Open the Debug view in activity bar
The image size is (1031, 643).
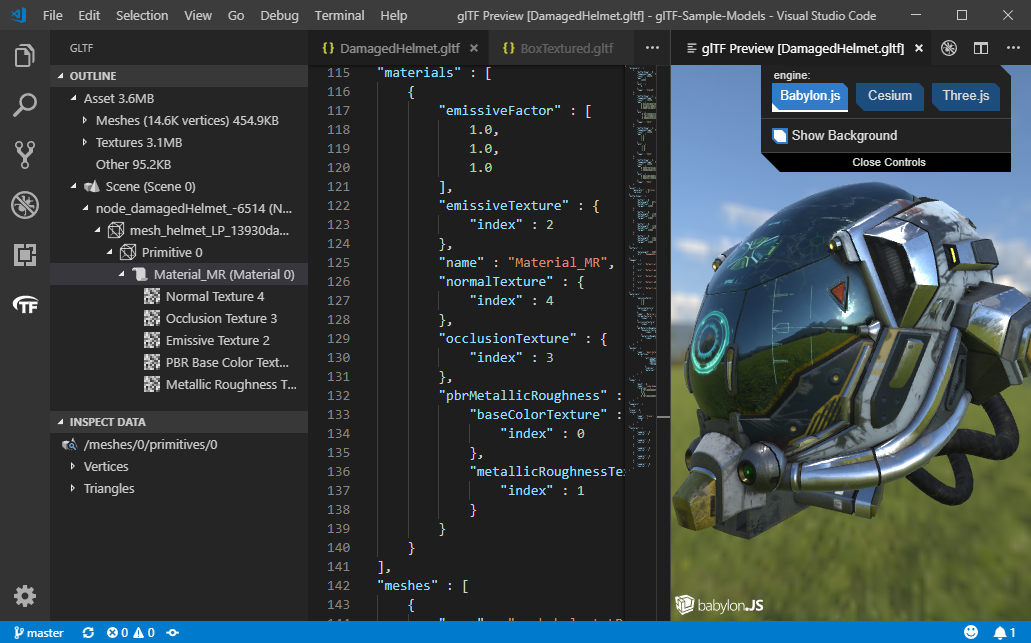(x=25, y=205)
